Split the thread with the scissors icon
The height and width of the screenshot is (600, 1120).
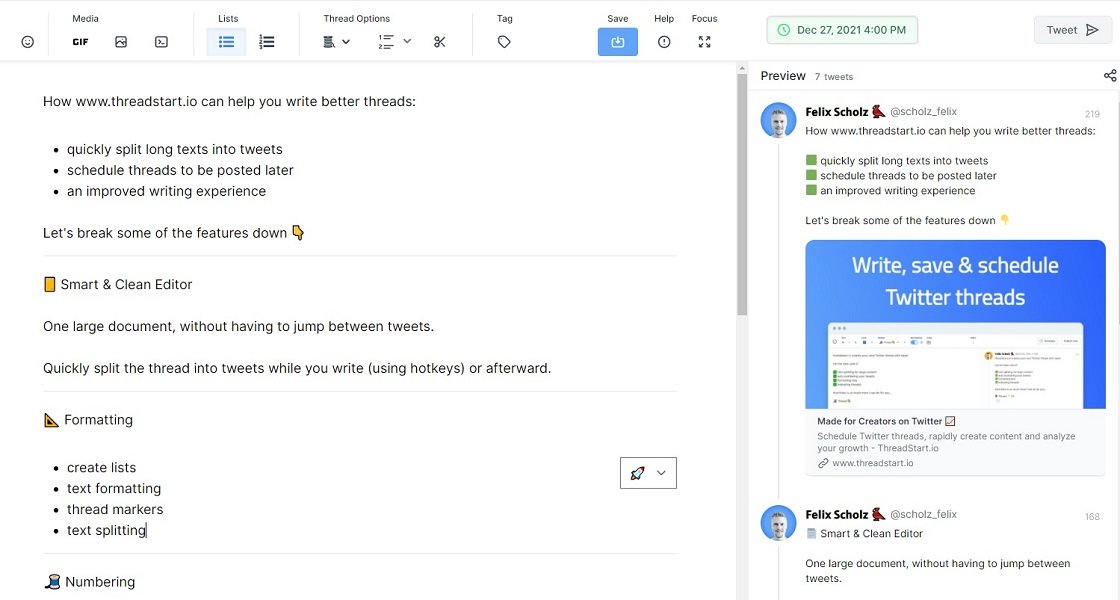coord(439,42)
